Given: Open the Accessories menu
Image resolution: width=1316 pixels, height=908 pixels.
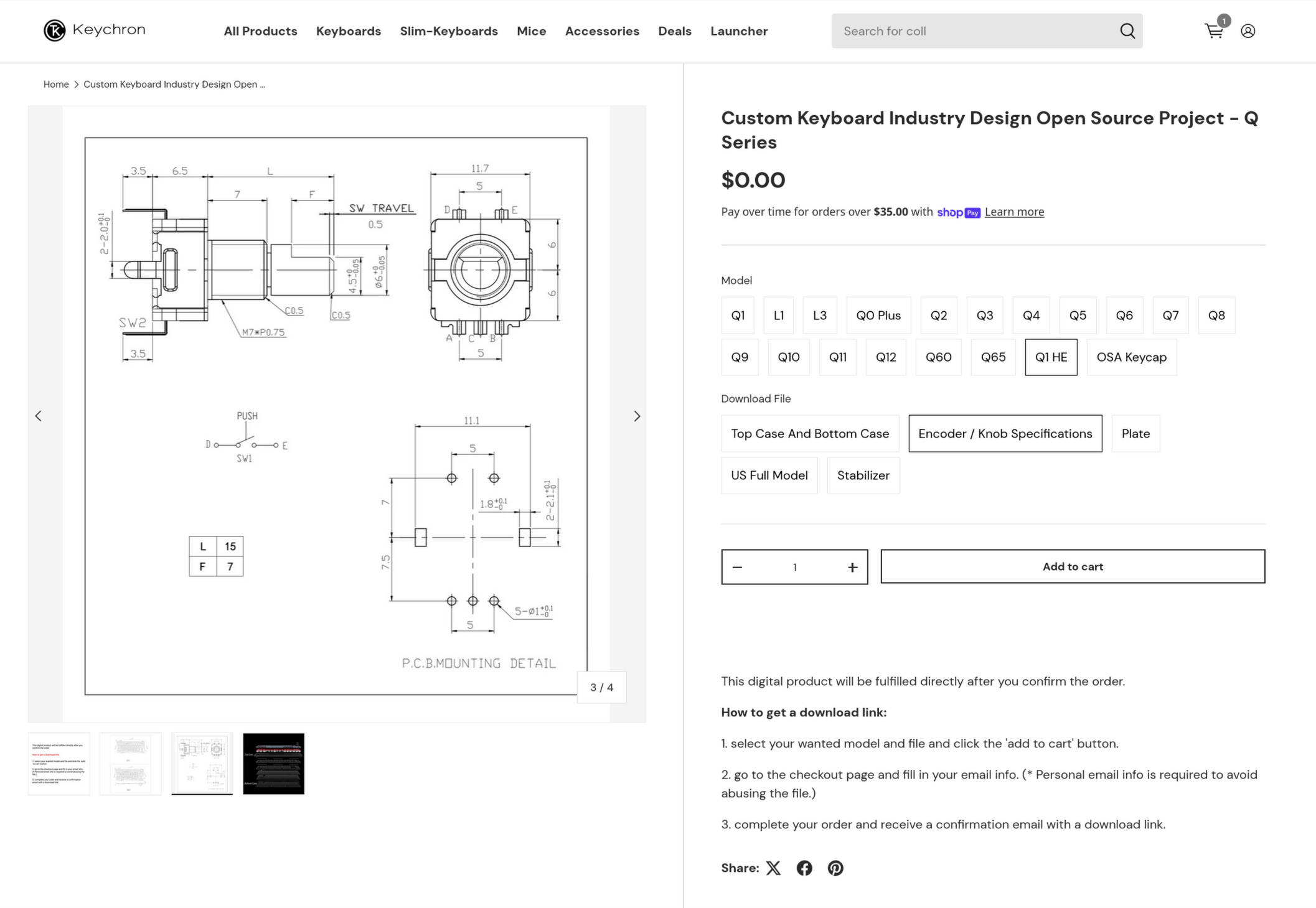Looking at the screenshot, I should [x=602, y=30].
